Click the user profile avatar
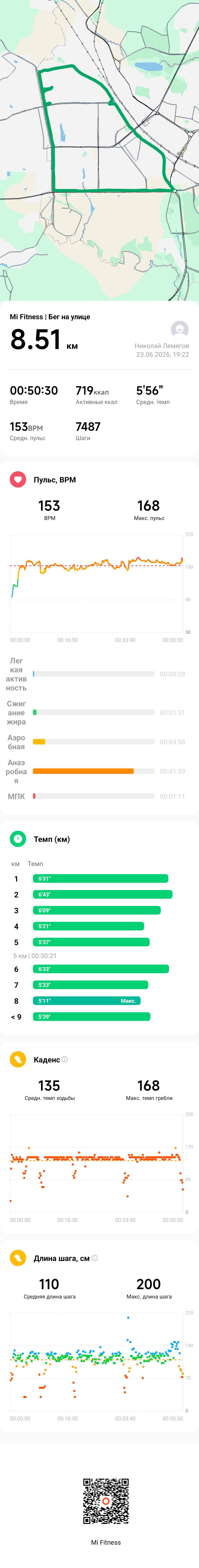 click(x=180, y=329)
